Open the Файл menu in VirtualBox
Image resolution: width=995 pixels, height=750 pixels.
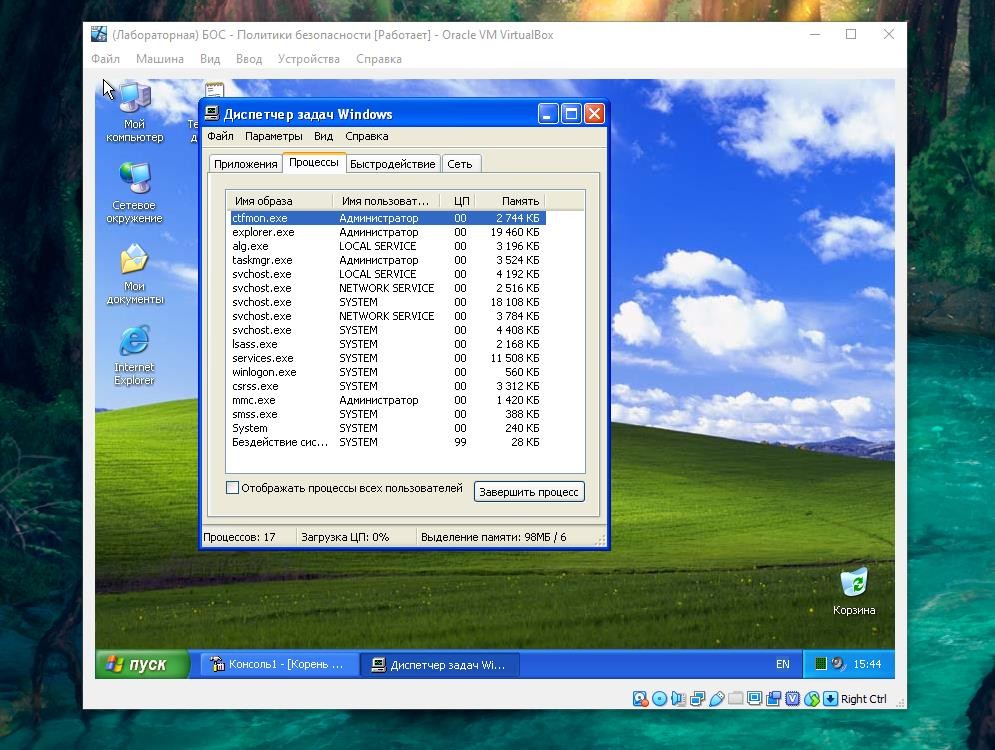tap(105, 59)
